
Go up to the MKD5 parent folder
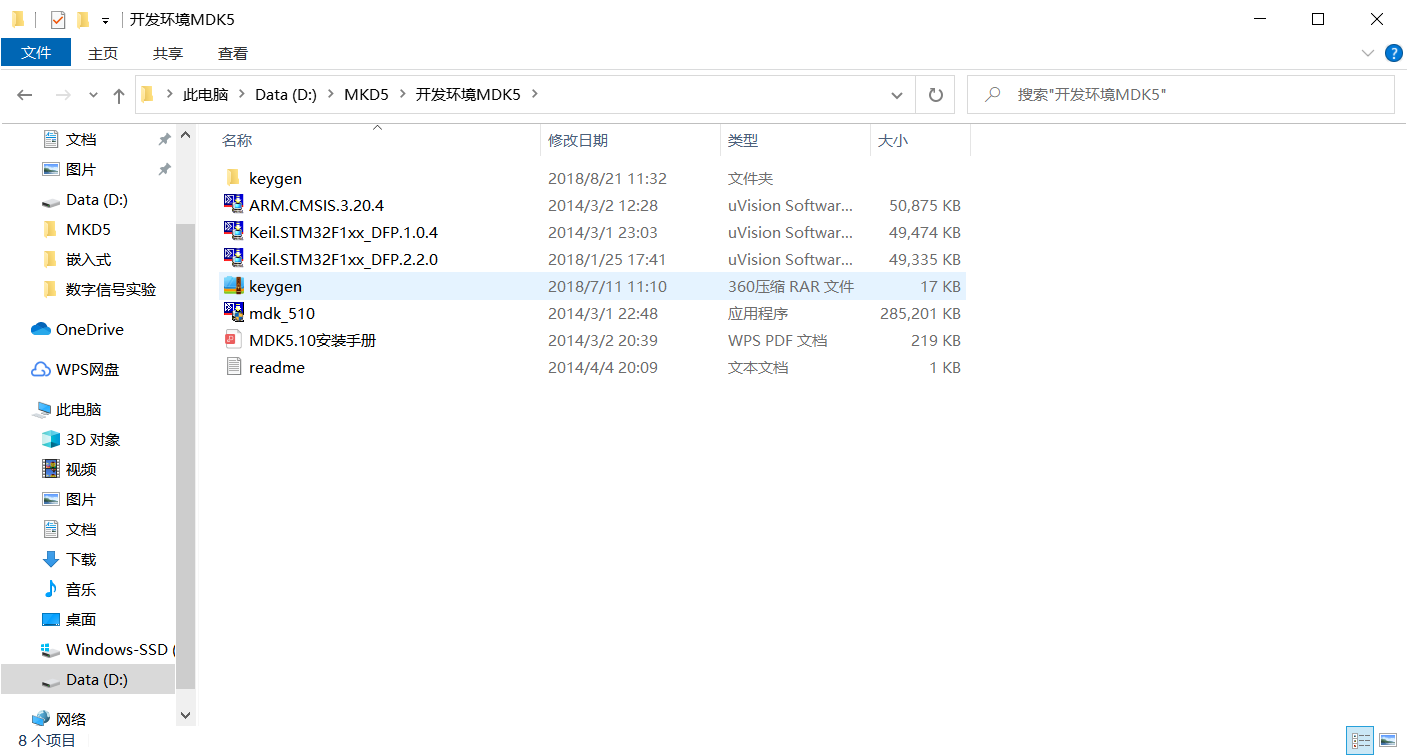click(118, 94)
